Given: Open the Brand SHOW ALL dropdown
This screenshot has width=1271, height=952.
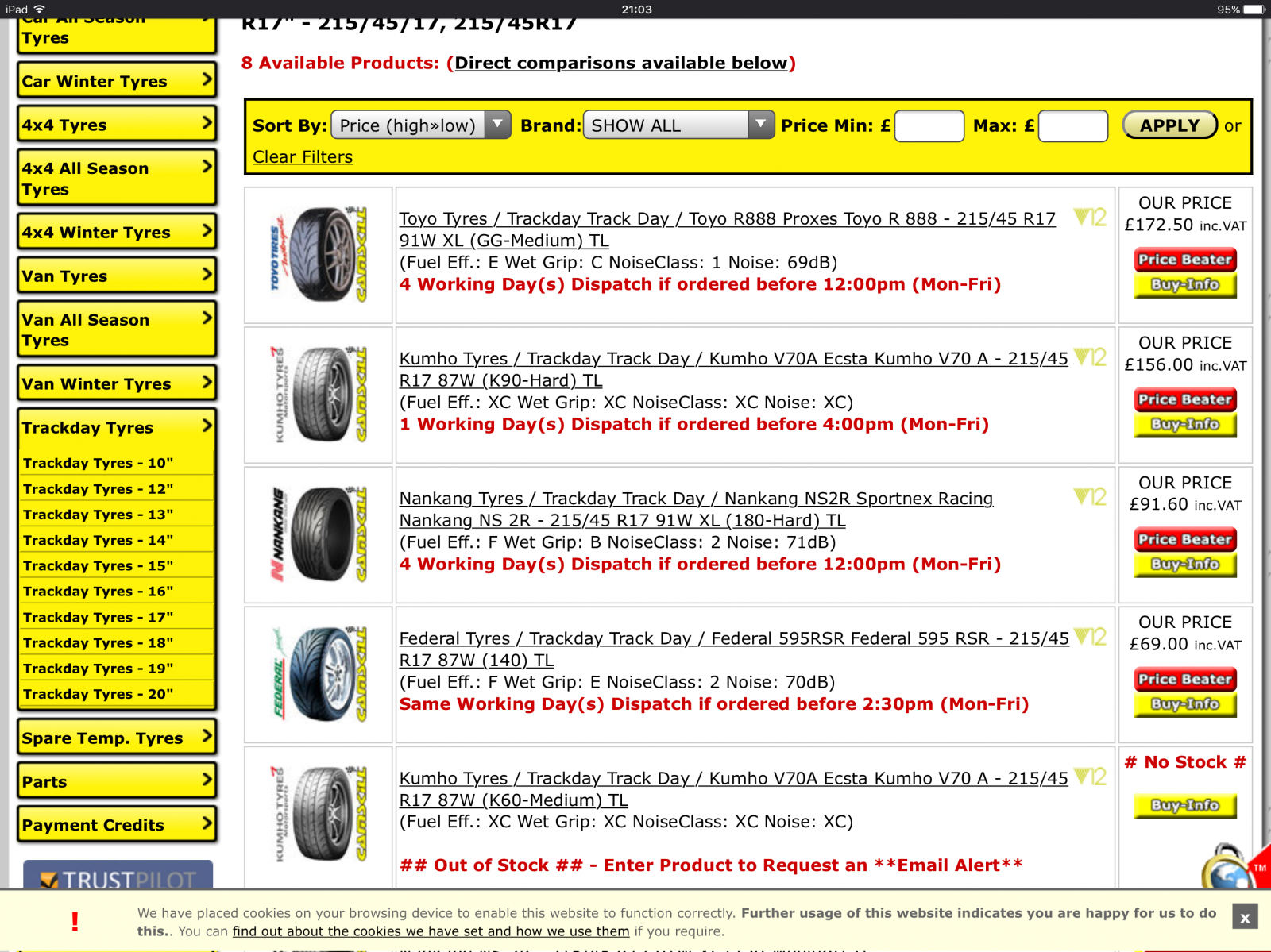Looking at the screenshot, I should pos(678,125).
